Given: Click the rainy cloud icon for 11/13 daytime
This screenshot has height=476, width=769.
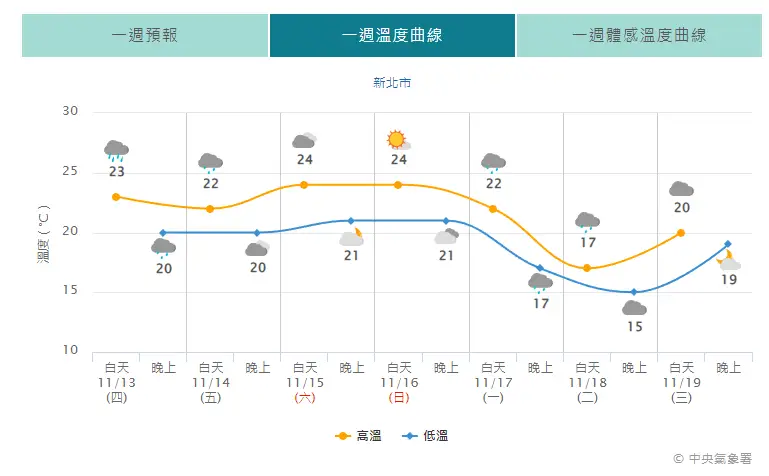Looking at the screenshot, I should pos(116,151).
